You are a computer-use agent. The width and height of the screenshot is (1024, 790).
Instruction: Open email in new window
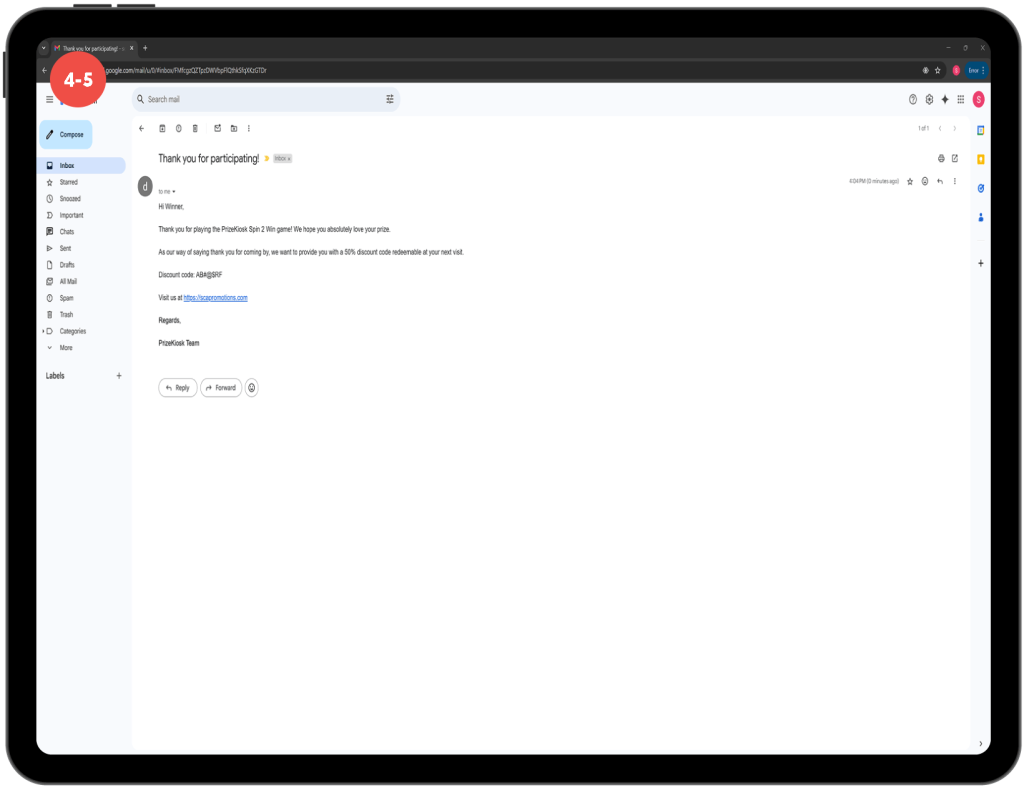(x=955, y=158)
